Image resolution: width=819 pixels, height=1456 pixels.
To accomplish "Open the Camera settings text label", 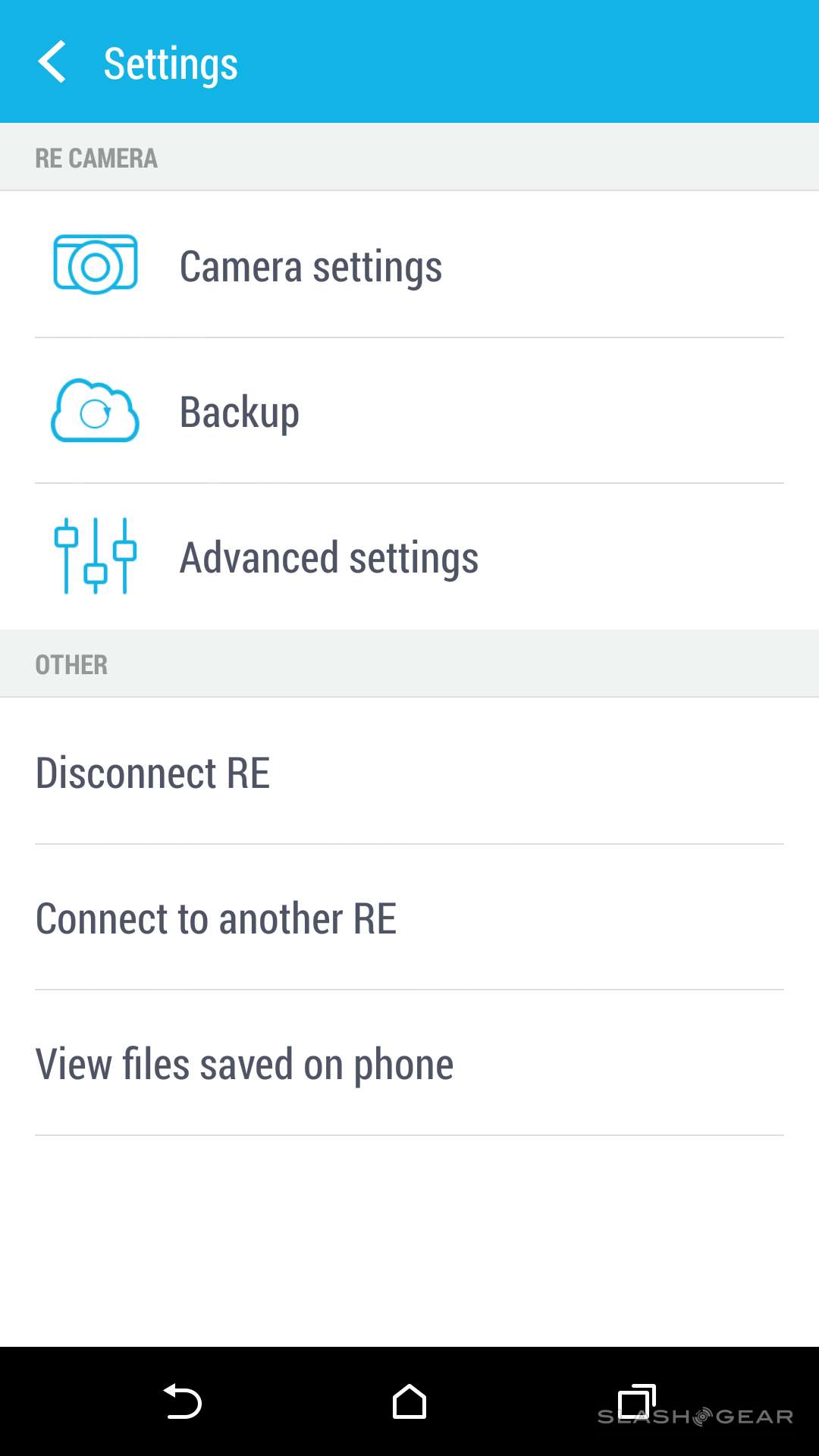I will coord(310,266).
